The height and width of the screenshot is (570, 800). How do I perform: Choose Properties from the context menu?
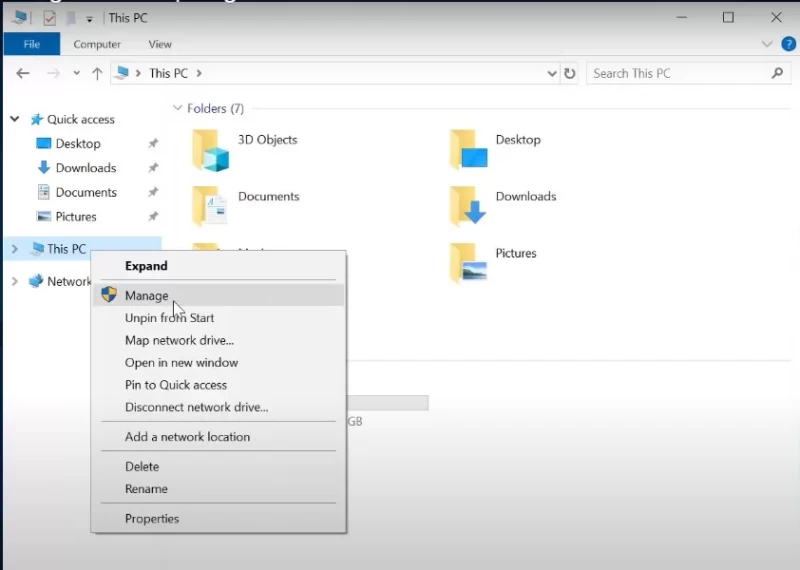coord(218,518)
